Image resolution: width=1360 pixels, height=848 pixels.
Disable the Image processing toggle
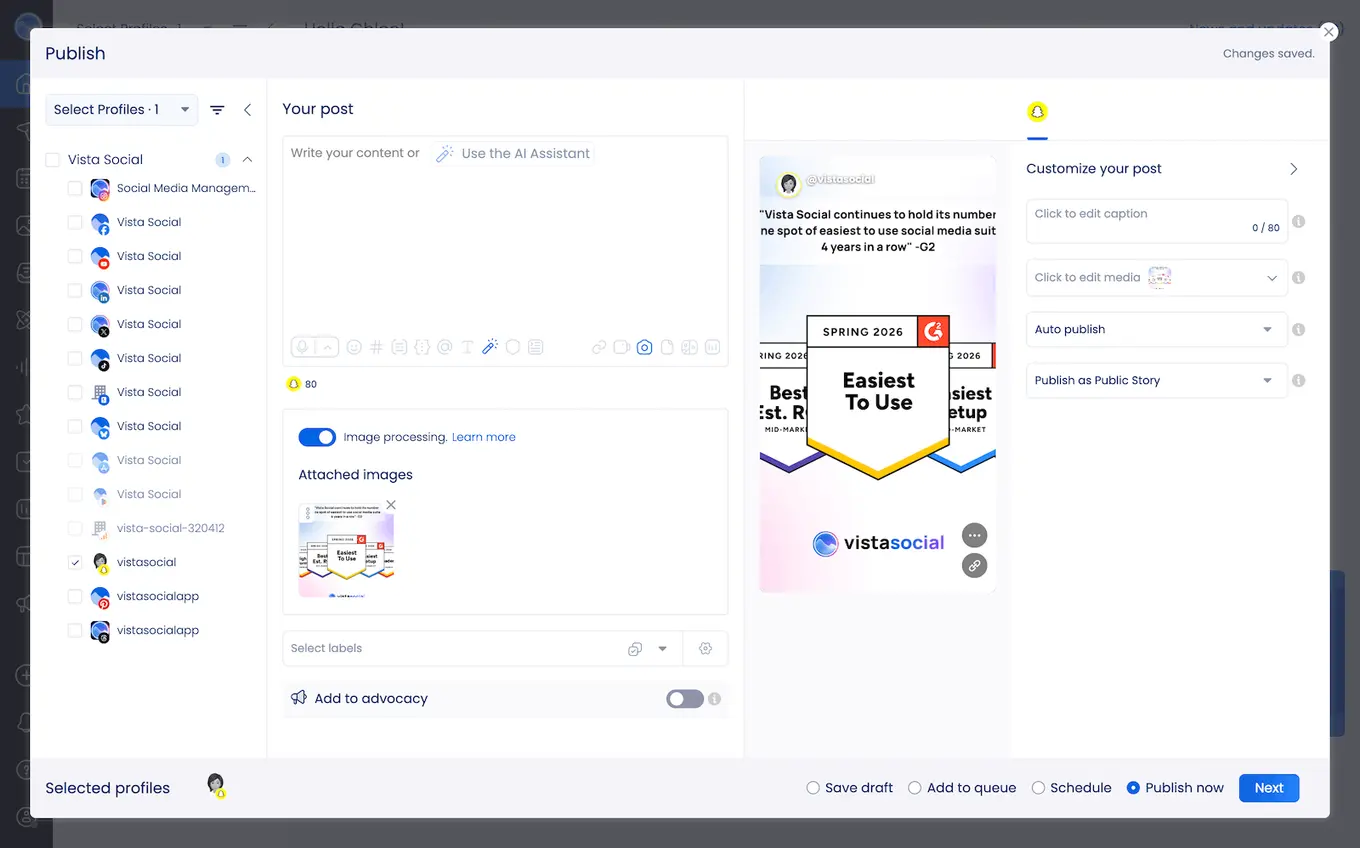(317, 437)
